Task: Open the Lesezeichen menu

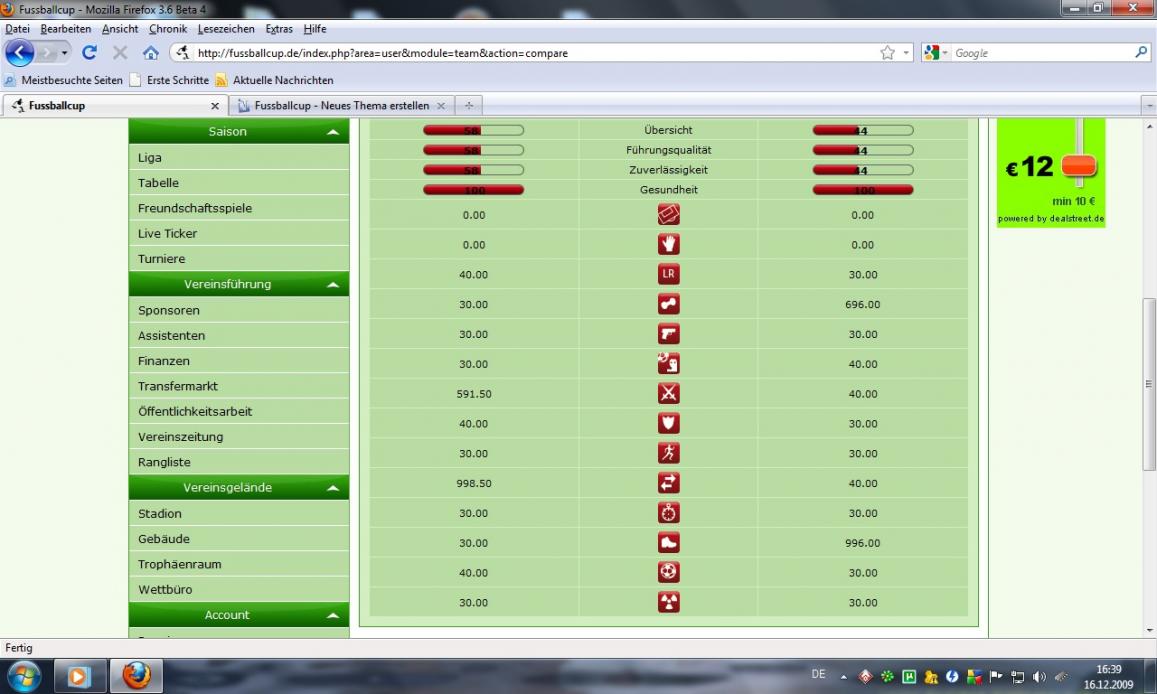Action: (x=226, y=29)
